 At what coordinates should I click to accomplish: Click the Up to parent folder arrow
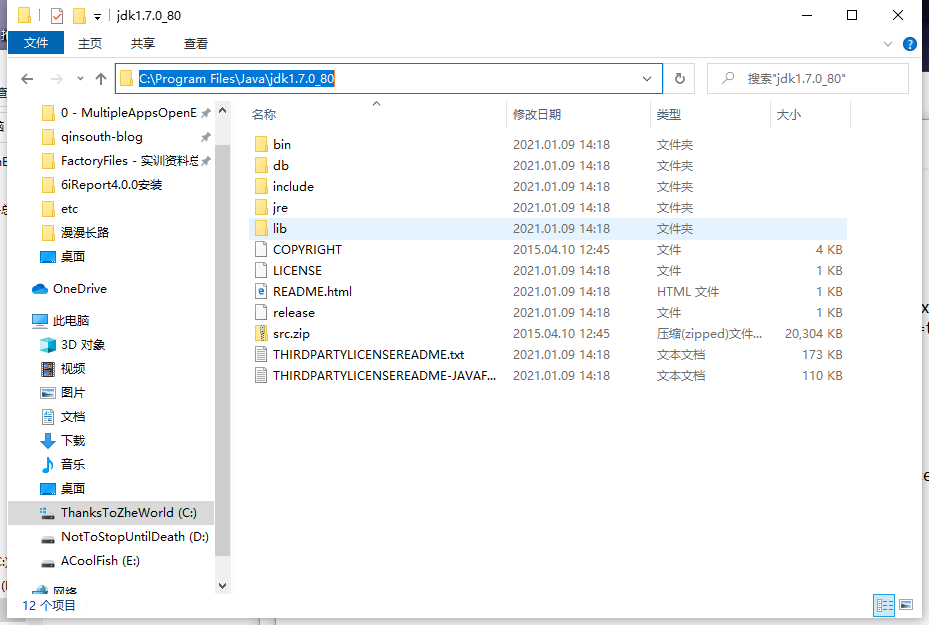100,78
